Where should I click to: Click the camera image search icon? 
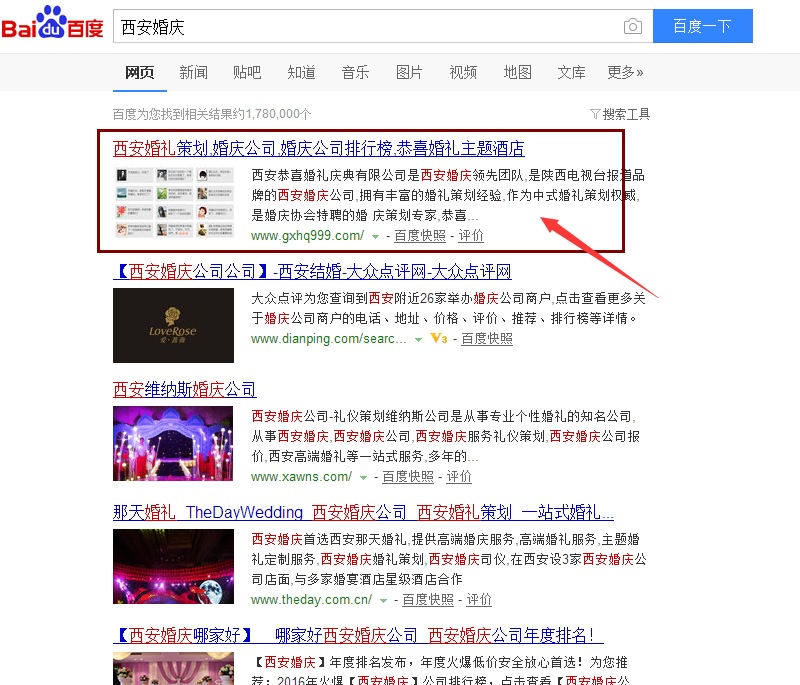(x=632, y=27)
